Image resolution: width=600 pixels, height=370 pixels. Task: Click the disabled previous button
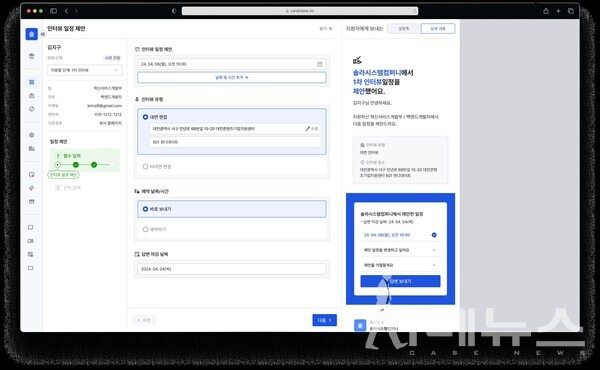click(x=144, y=320)
